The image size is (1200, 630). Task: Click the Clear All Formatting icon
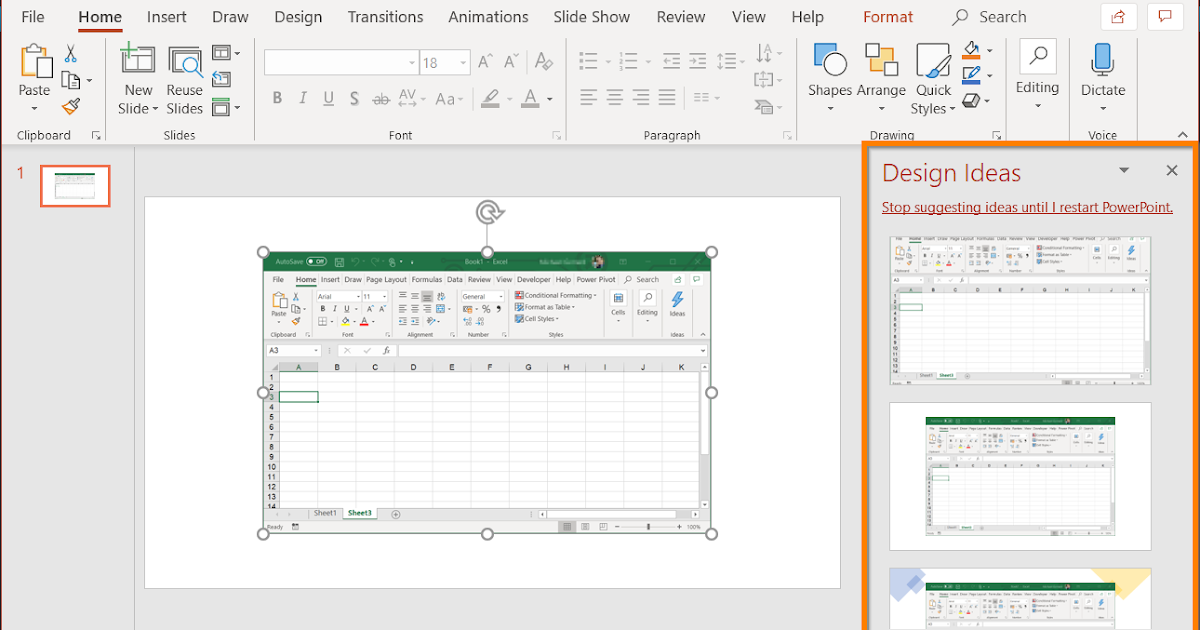pos(544,61)
